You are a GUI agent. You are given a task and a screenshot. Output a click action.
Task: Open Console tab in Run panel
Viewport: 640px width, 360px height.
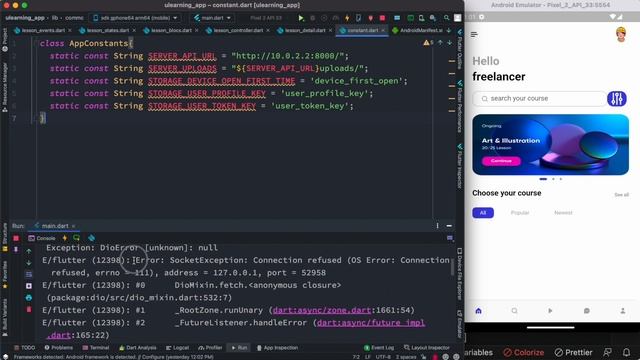tap(42, 238)
